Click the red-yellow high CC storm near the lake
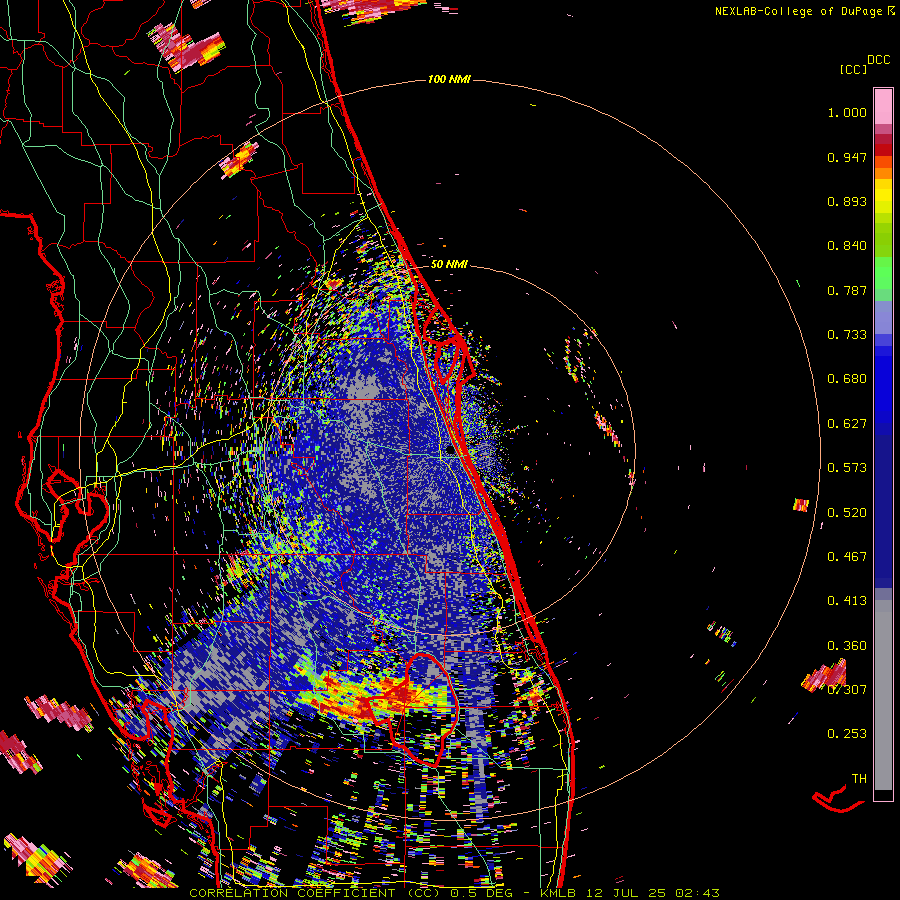Image resolution: width=900 pixels, height=900 pixels. coord(376,696)
